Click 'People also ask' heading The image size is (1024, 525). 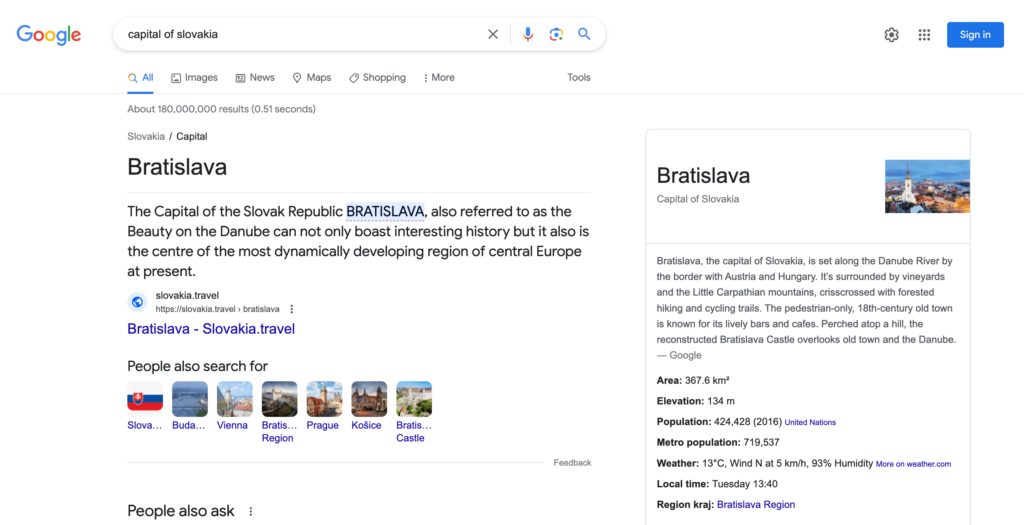[x=181, y=511]
